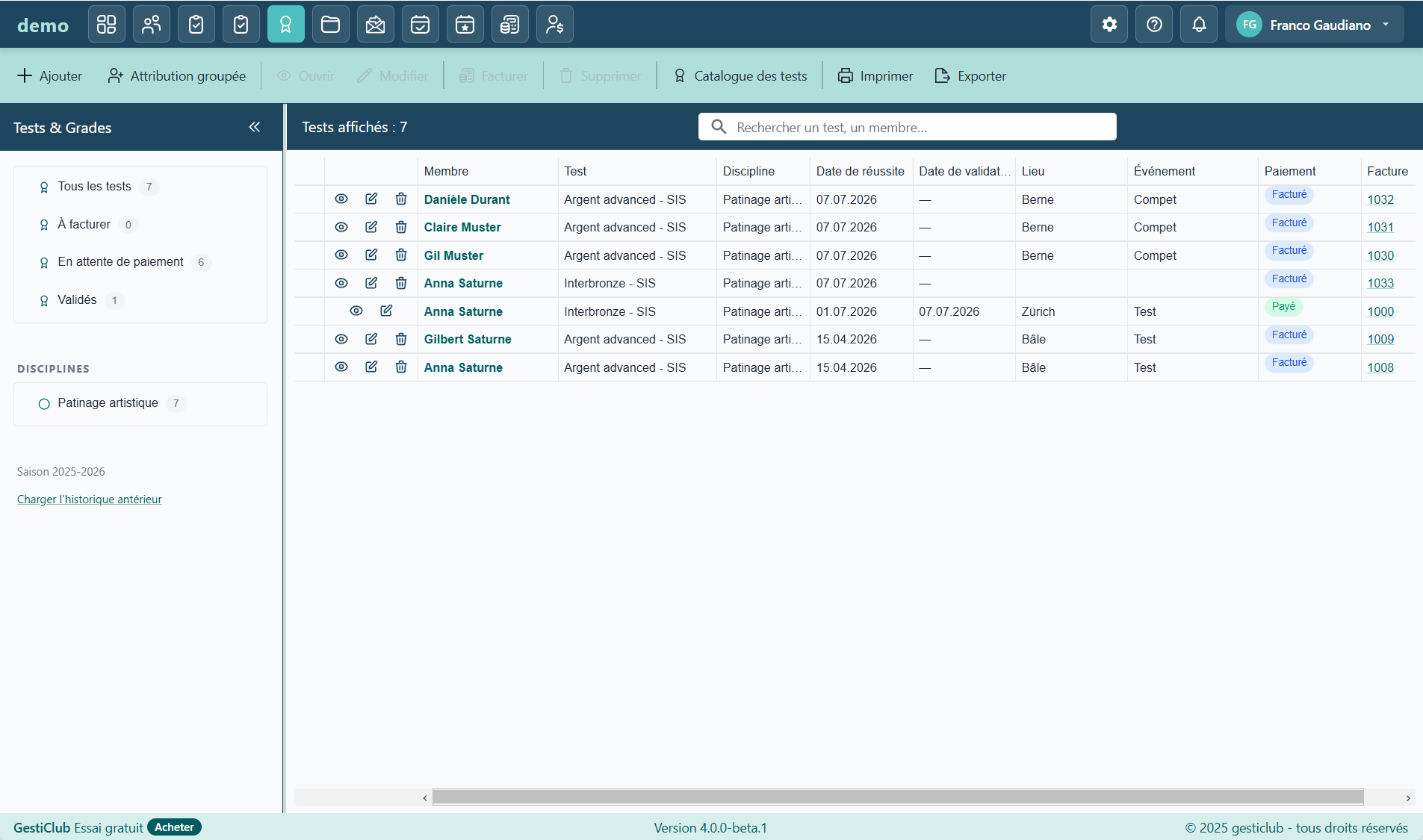The width and height of the screenshot is (1423, 840).
Task: Select the Patinage artistique discipline filter
Action: coord(140,403)
